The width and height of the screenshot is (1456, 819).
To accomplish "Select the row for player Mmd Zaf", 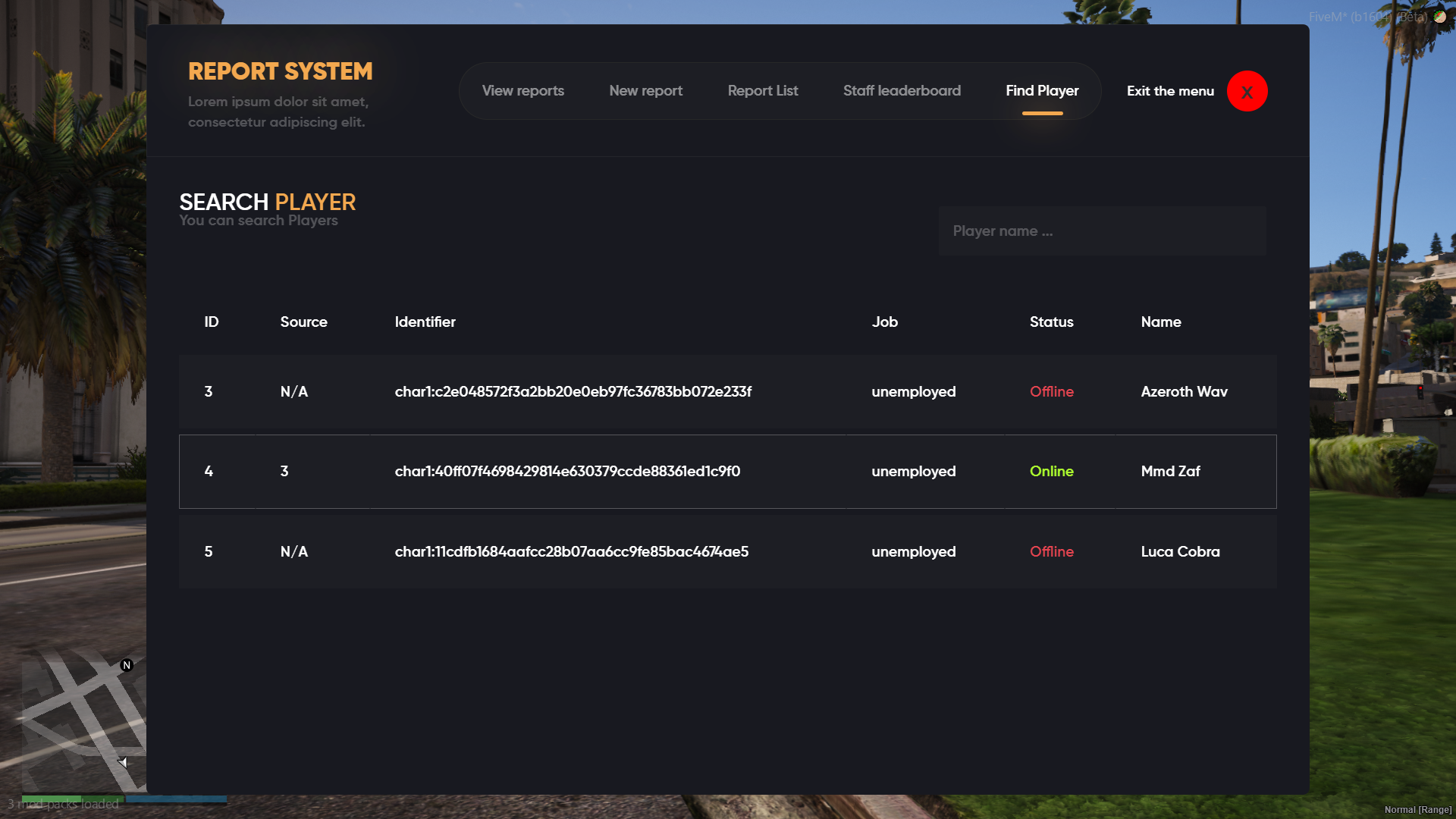I will [x=727, y=471].
